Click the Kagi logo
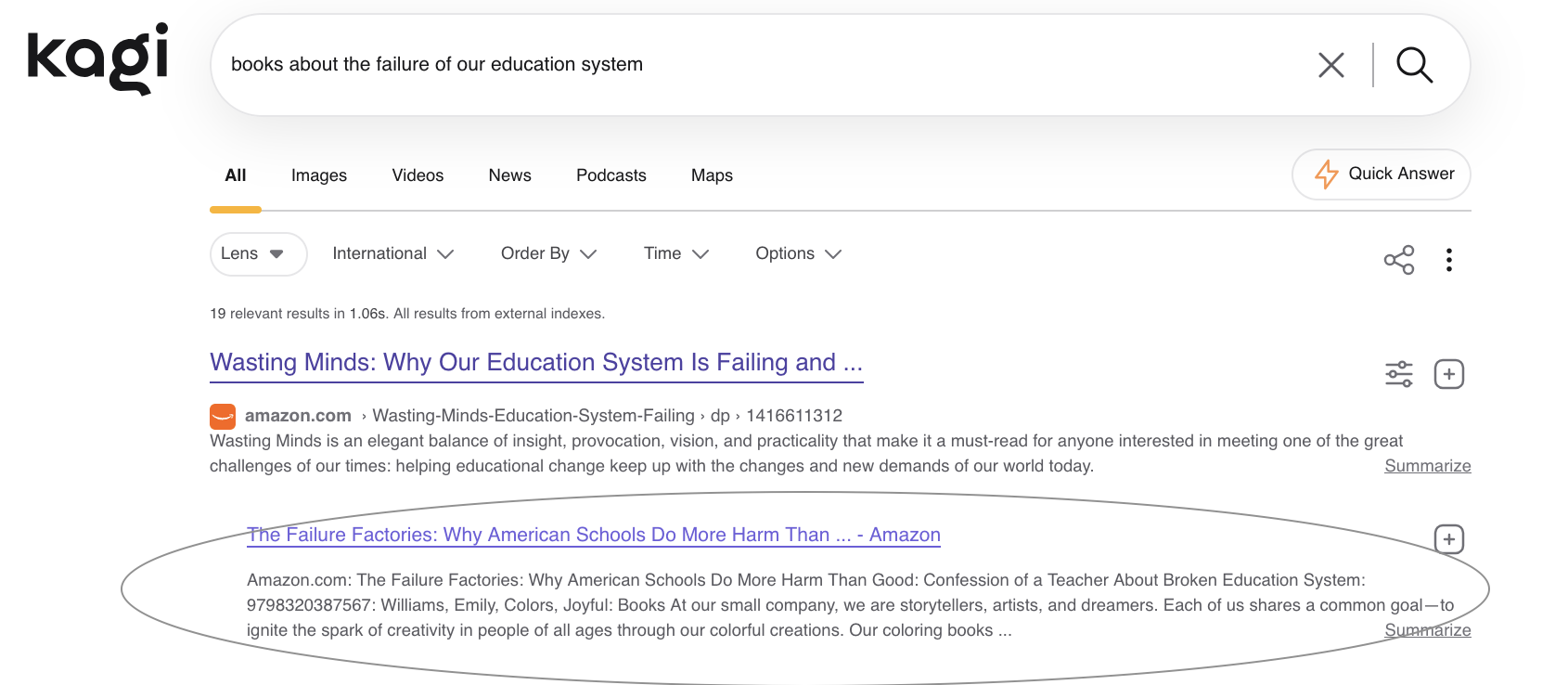Viewport: 1568px width, 685px height. pos(97,58)
